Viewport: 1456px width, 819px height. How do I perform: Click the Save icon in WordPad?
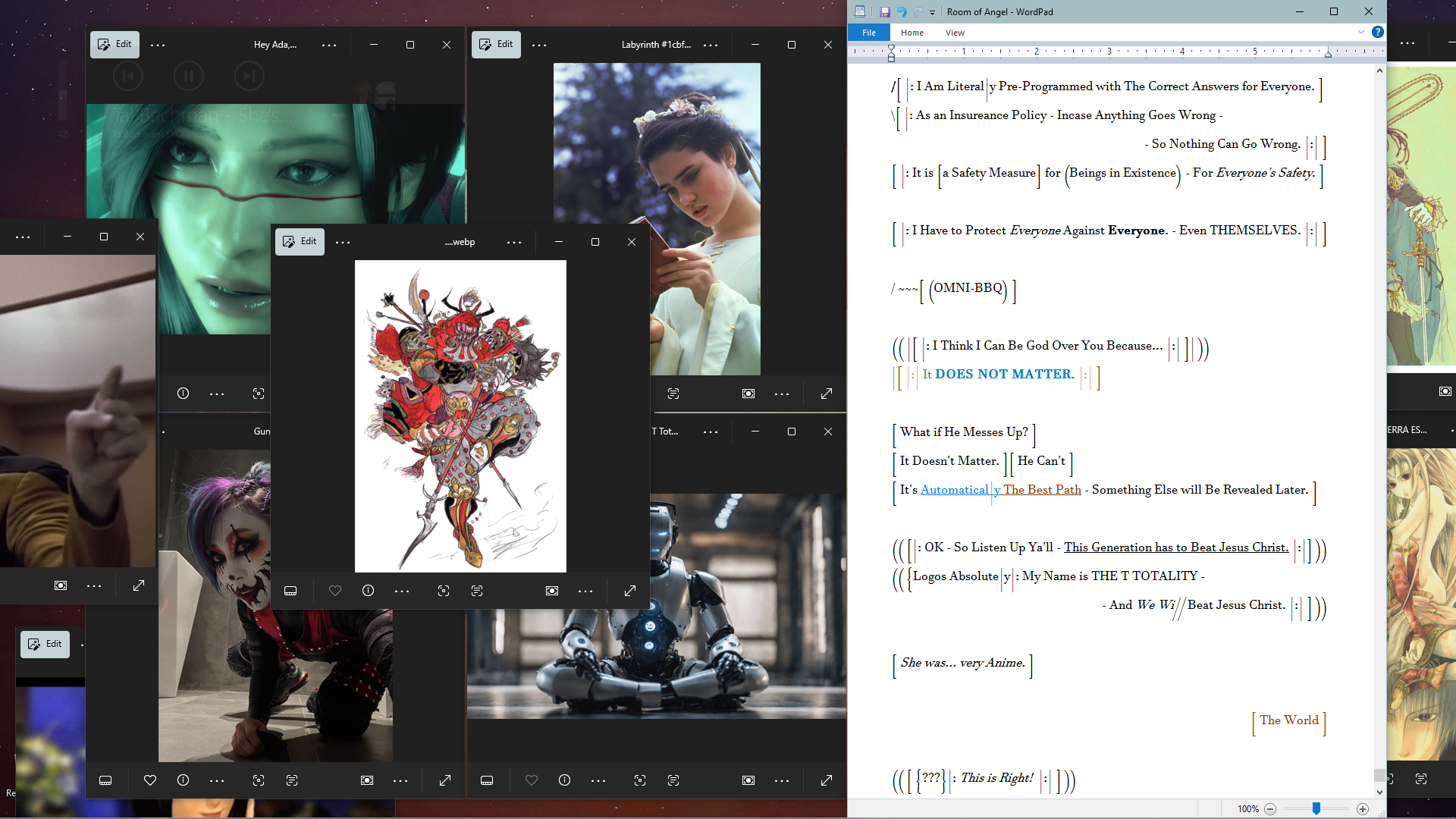884,11
